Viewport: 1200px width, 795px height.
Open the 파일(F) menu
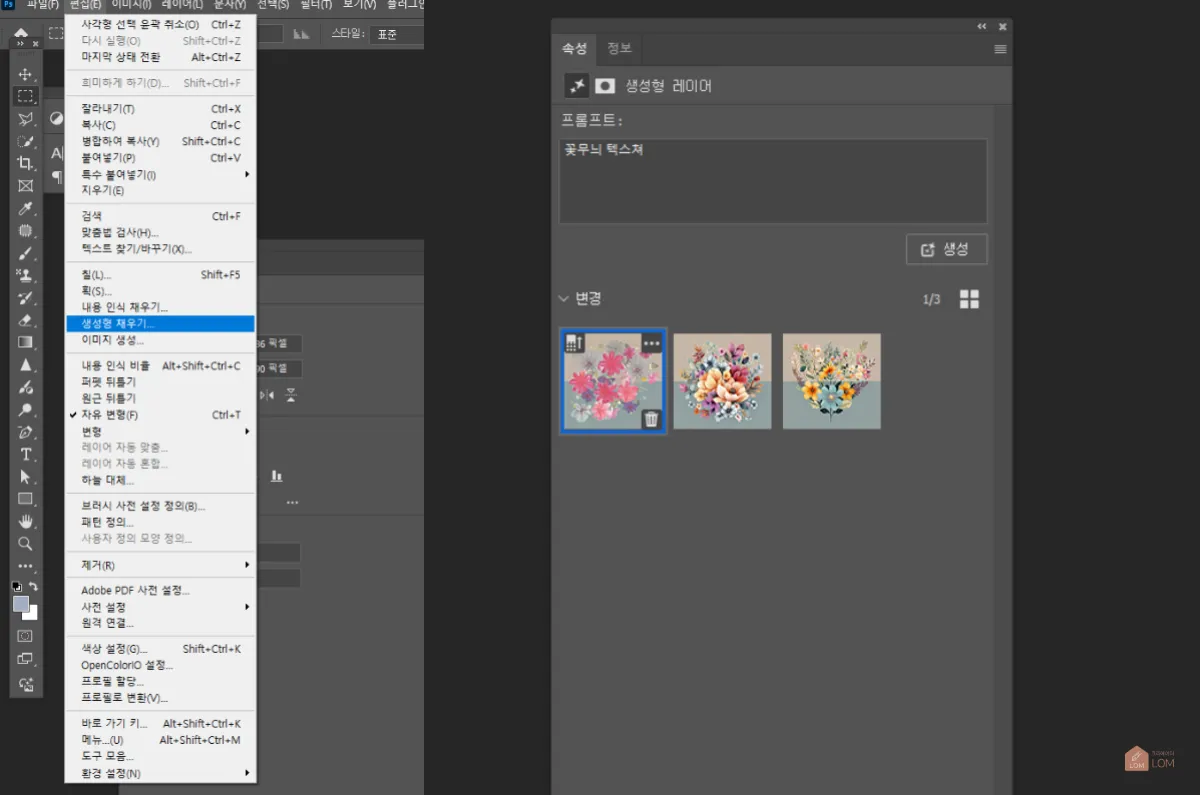coord(43,5)
